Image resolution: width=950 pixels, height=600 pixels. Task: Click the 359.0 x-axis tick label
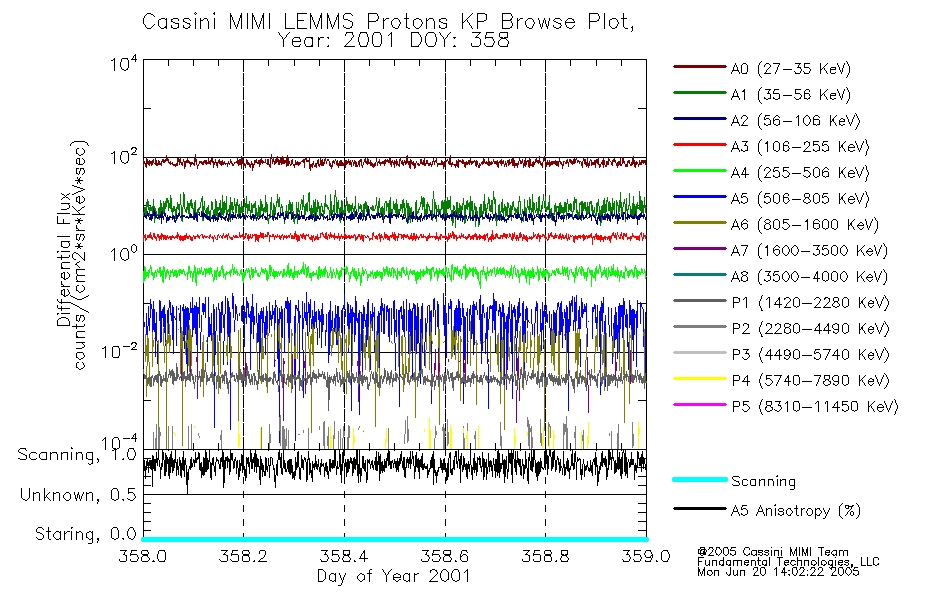(x=646, y=556)
